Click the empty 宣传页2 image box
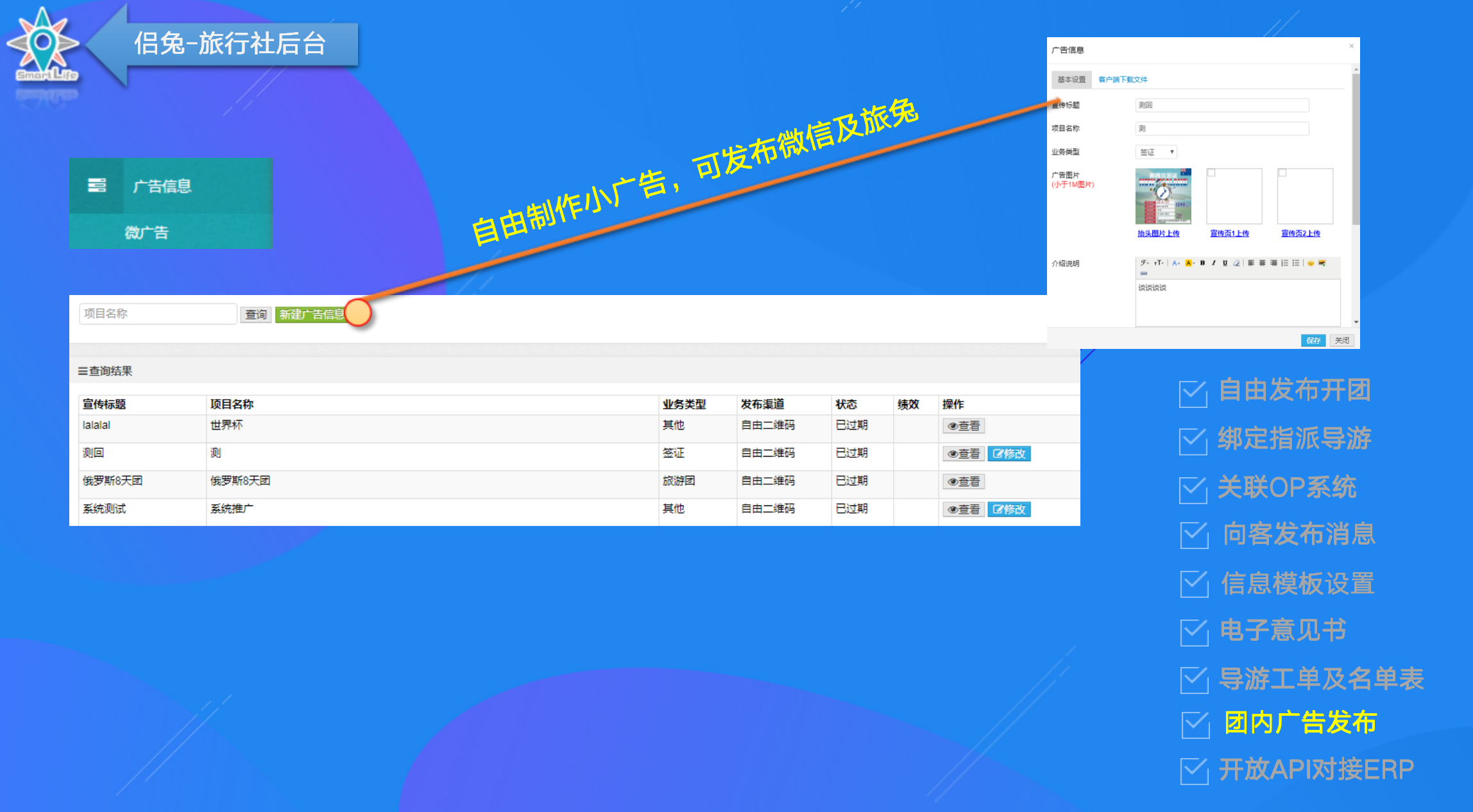Viewport: 1473px width, 812px height. click(x=1306, y=196)
